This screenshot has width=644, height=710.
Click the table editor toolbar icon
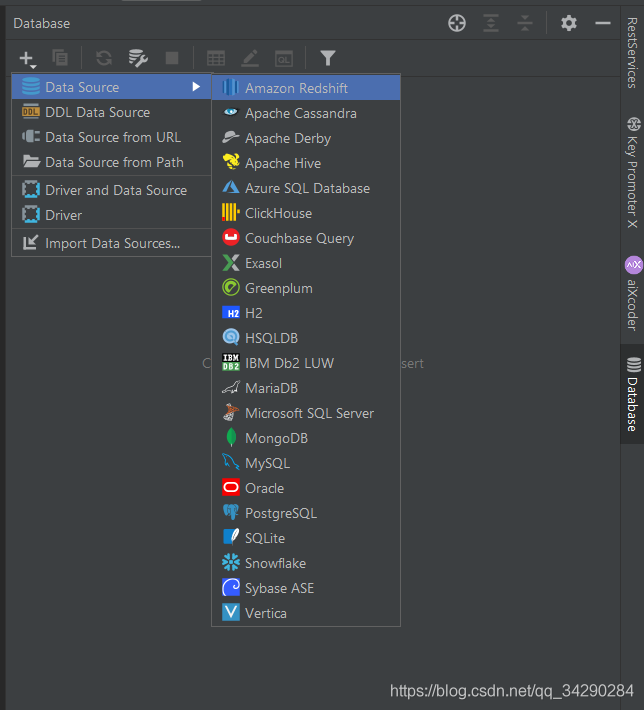click(216, 58)
